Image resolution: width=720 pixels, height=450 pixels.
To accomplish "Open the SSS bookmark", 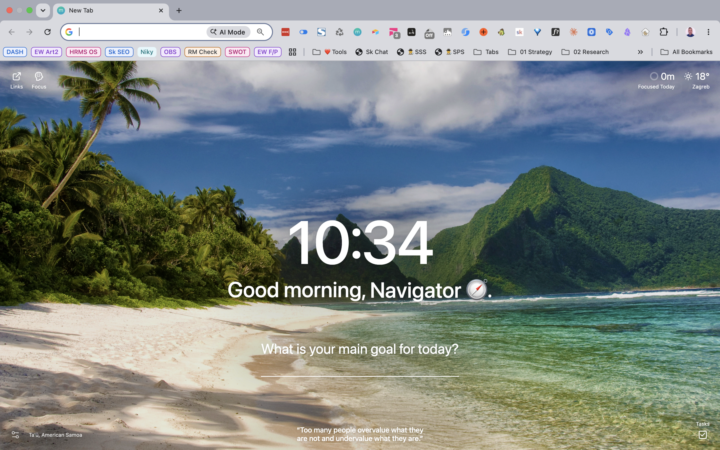I will pyautogui.click(x=412, y=52).
